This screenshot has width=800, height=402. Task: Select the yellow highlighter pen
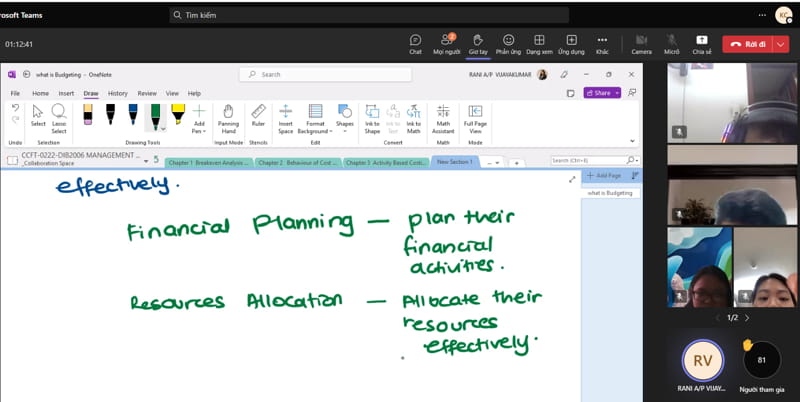[178, 115]
